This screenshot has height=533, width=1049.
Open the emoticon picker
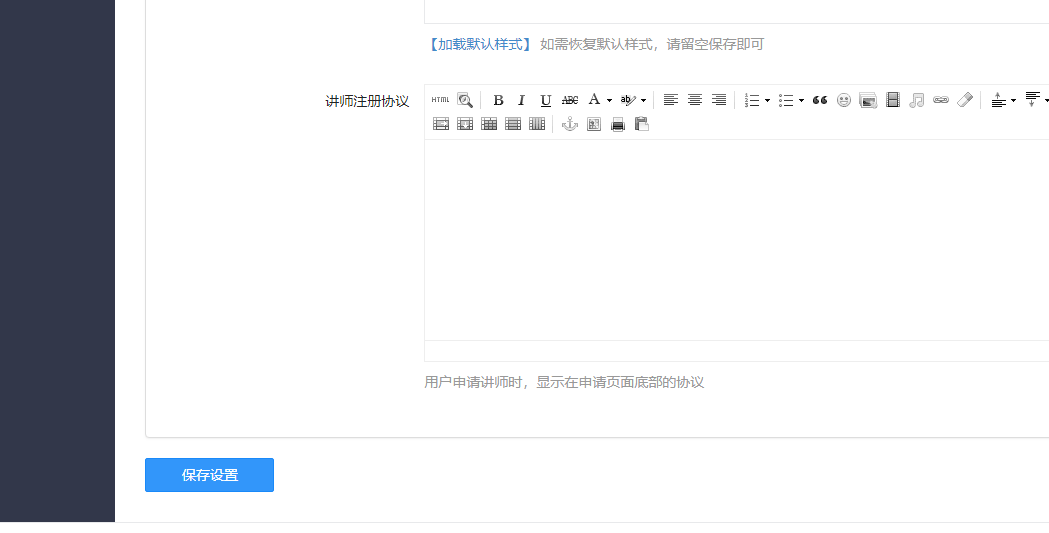(844, 100)
